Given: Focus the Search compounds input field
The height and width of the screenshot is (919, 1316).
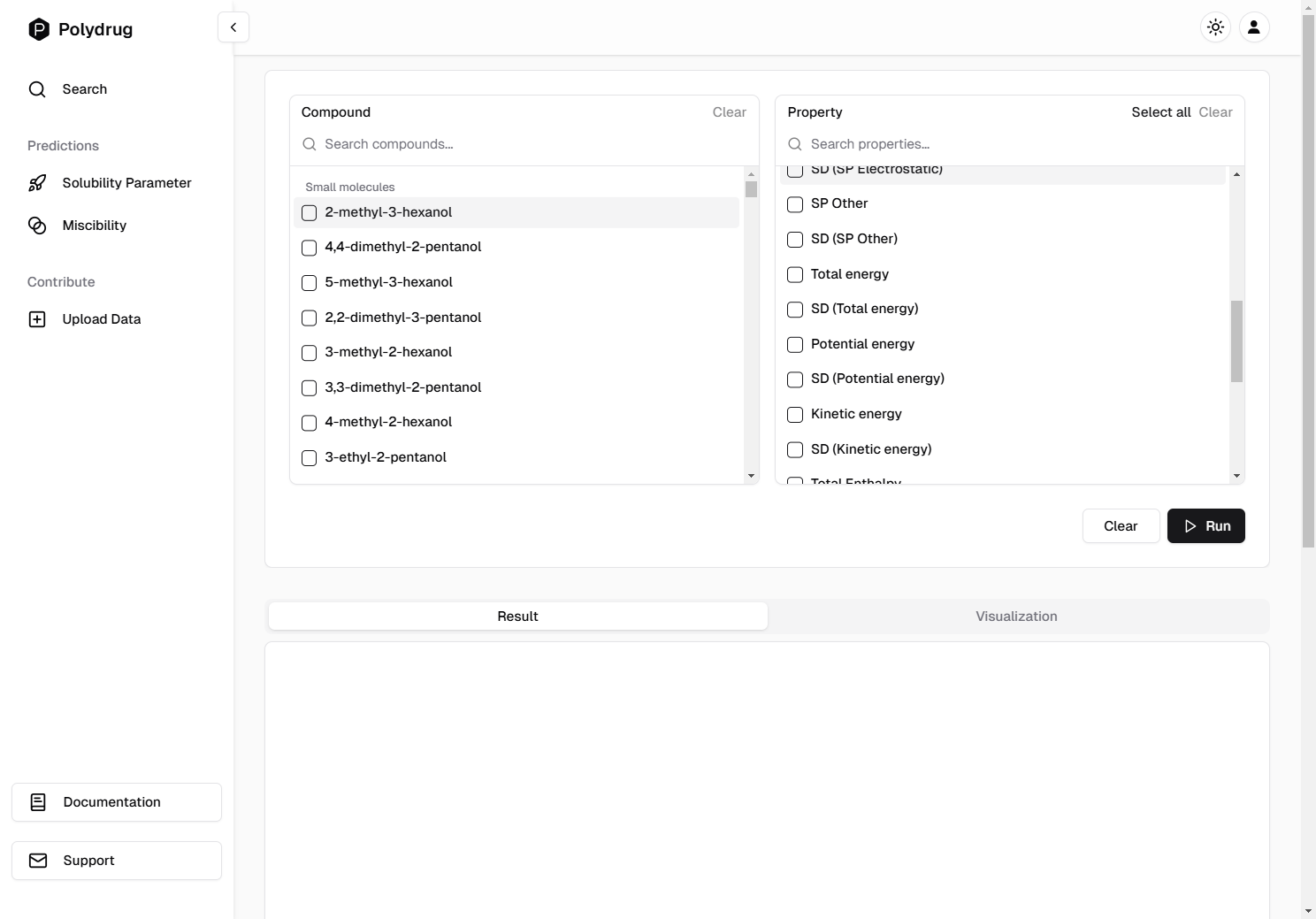Looking at the screenshot, I should (531, 144).
